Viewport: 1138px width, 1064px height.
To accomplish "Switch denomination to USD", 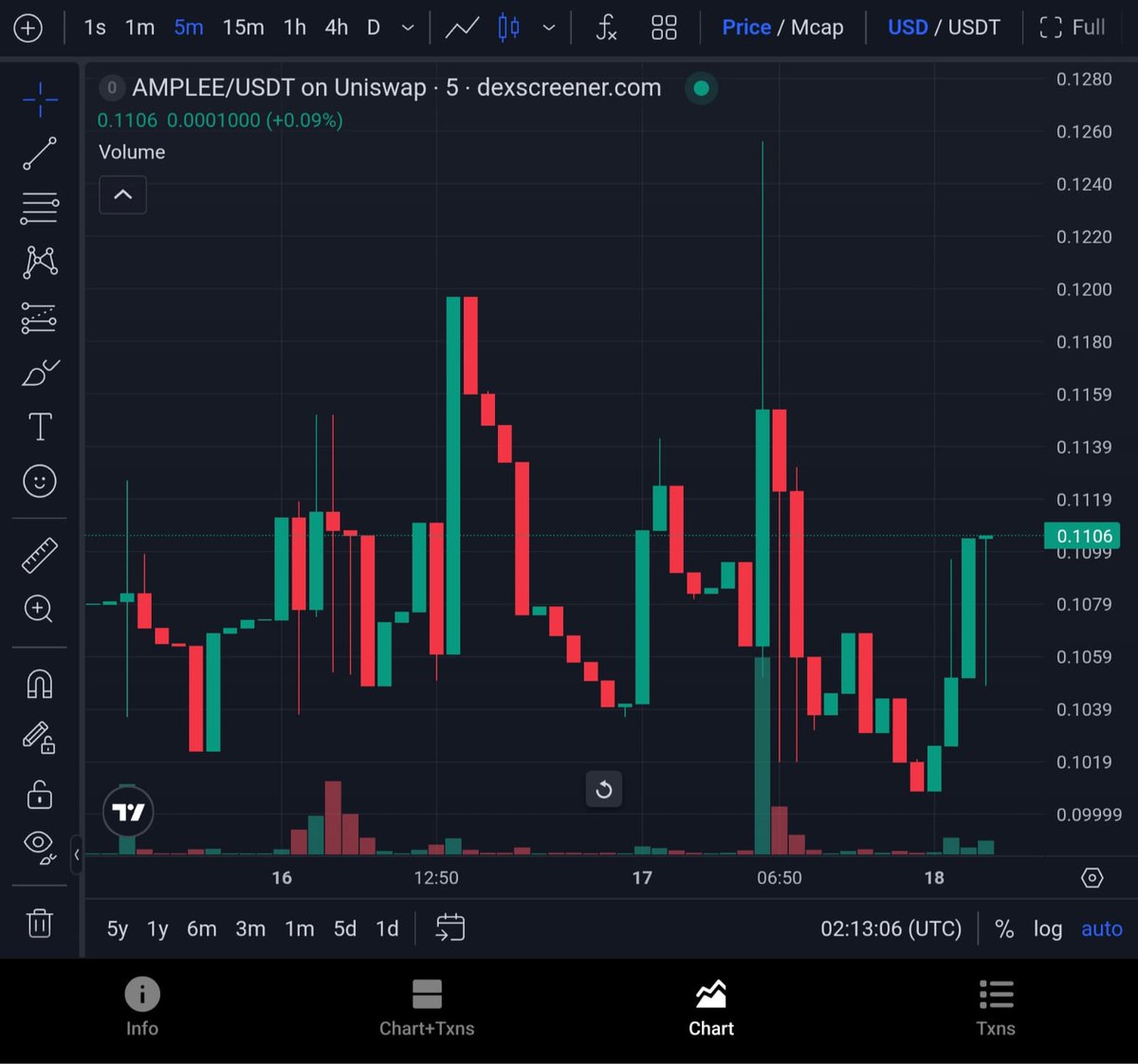I will 908,28.
